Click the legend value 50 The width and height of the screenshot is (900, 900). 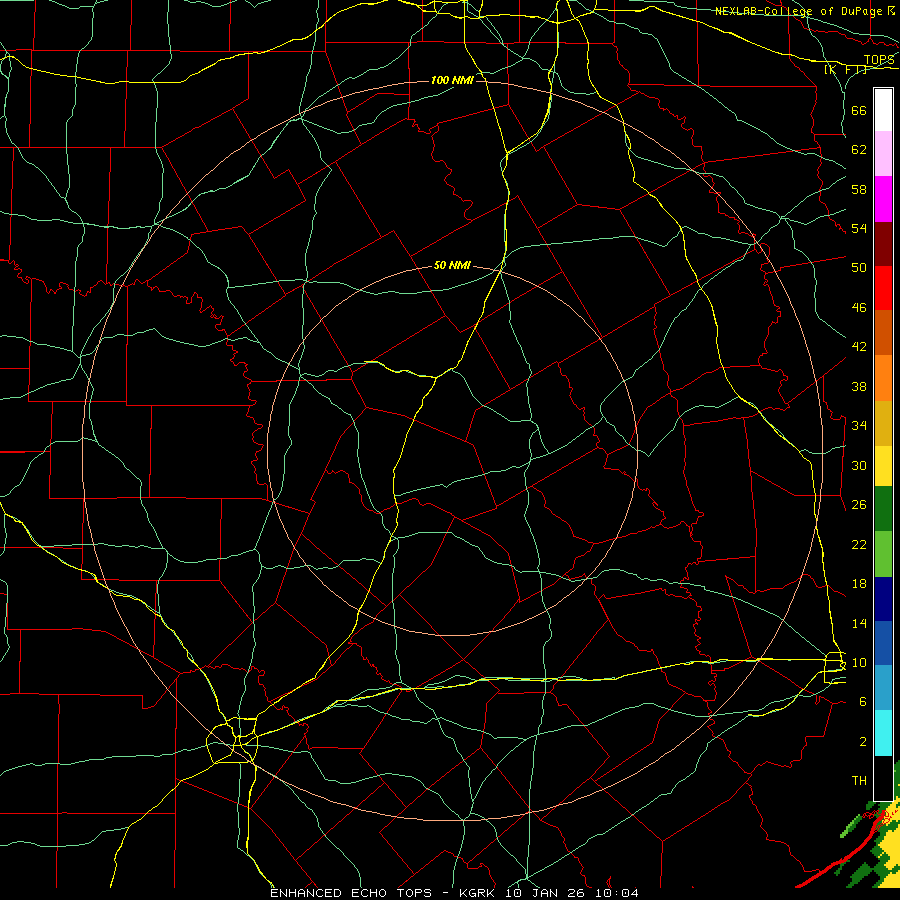click(859, 267)
